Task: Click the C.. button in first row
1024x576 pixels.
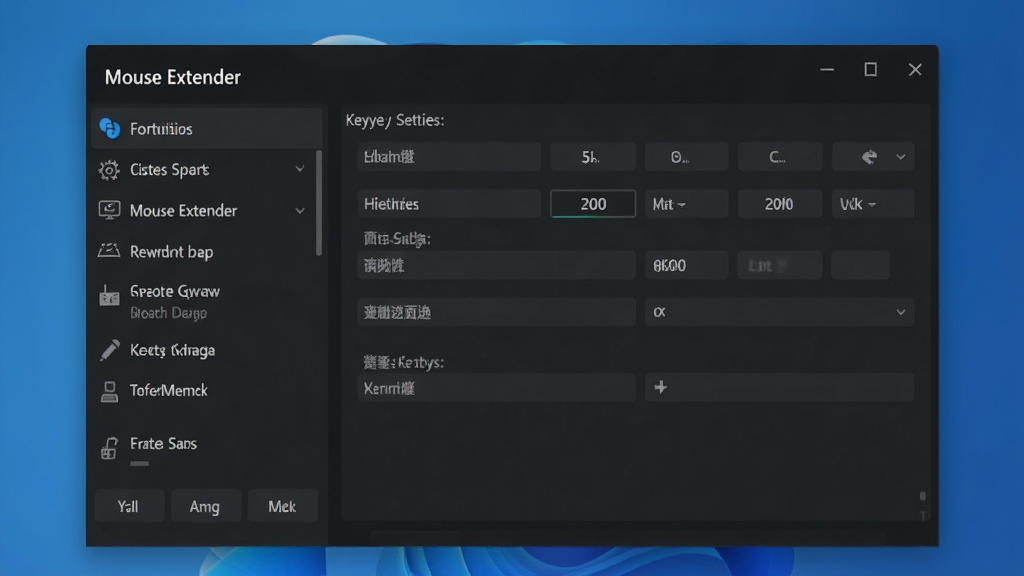Action: pos(779,157)
